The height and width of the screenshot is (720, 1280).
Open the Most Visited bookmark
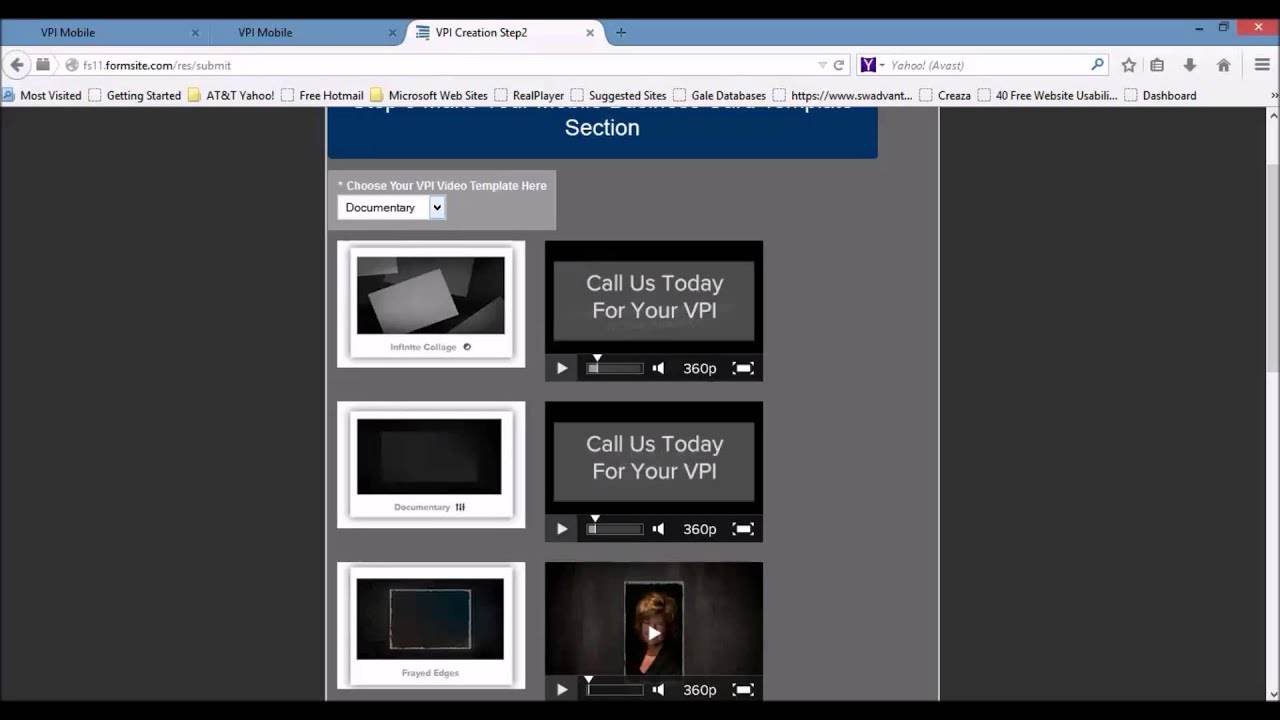[x=42, y=96]
